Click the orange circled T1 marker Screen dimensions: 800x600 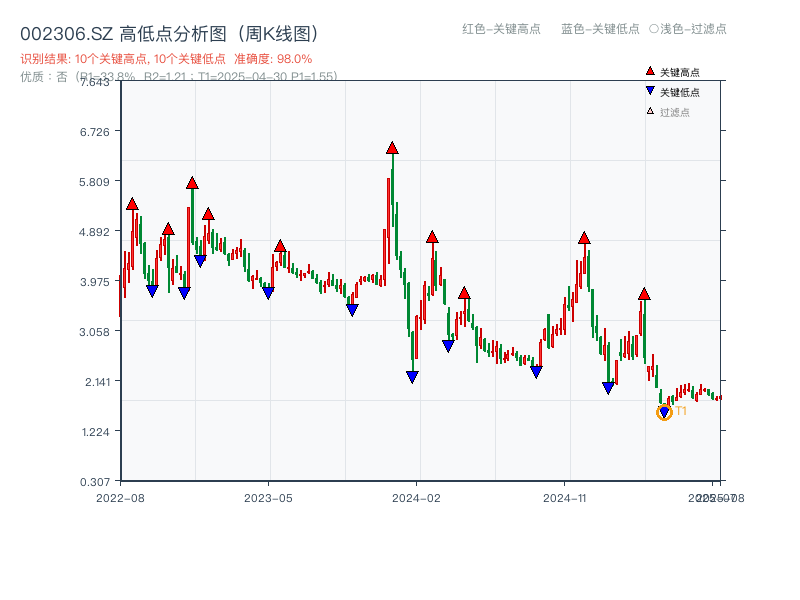click(x=665, y=411)
